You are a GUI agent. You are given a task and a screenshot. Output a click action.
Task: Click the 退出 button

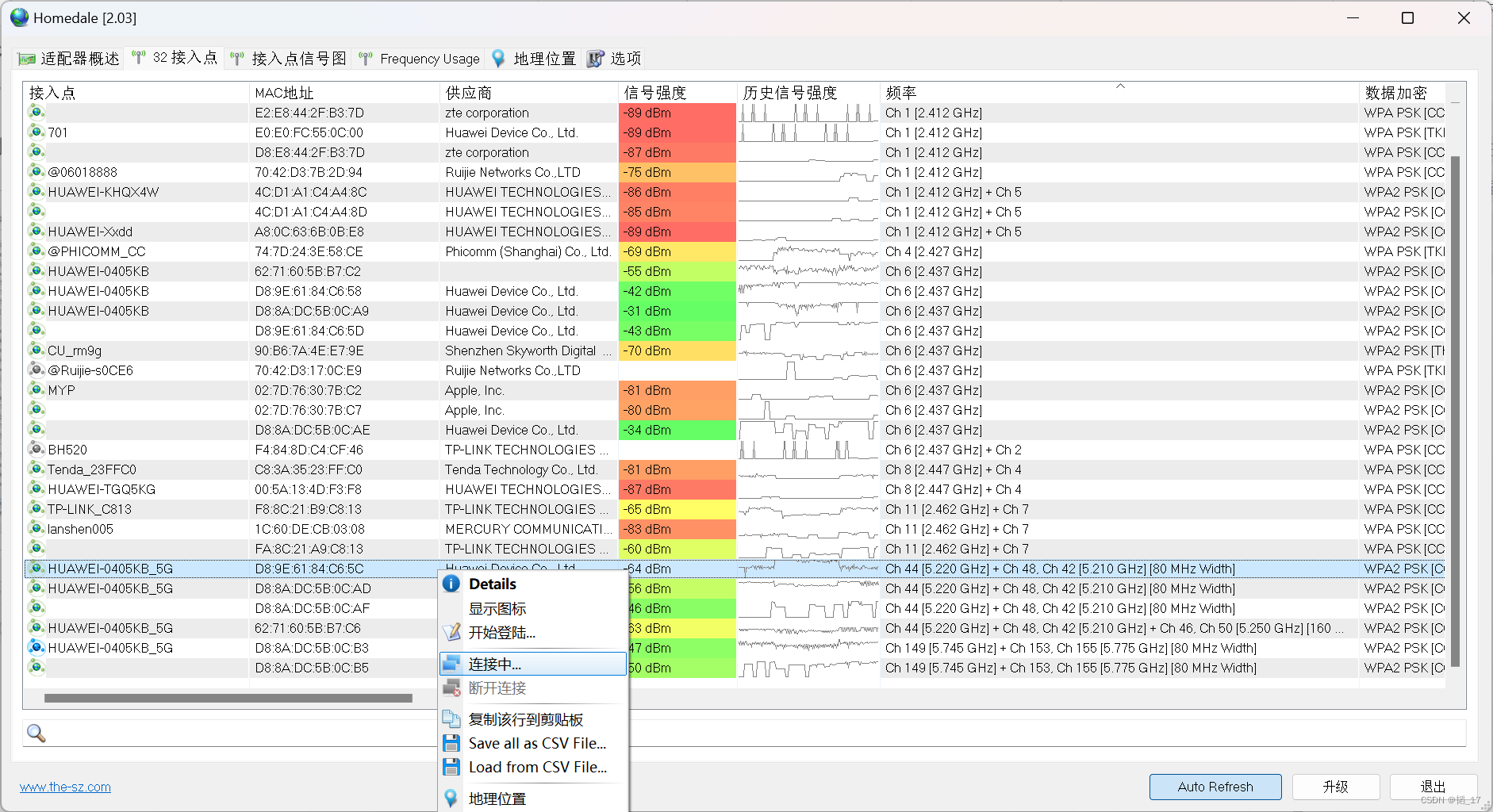click(1433, 787)
